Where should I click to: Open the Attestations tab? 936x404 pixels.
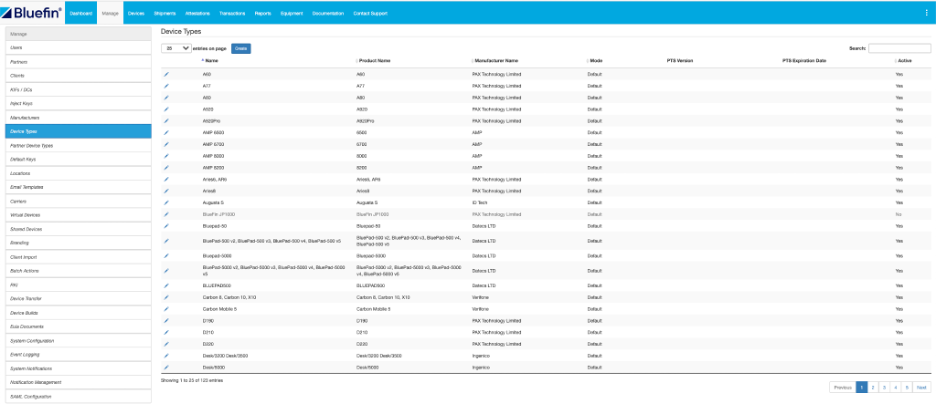click(197, 13)
